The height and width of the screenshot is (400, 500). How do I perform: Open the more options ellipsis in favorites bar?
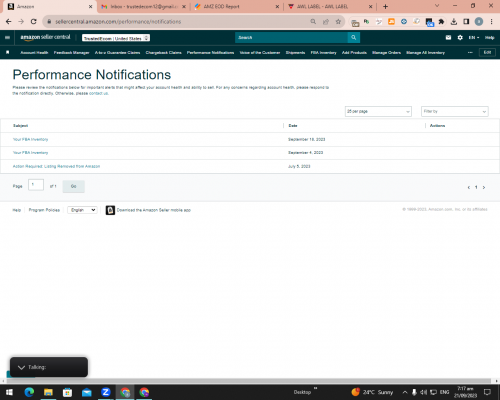pyautogui.click(x=470, y=52)
